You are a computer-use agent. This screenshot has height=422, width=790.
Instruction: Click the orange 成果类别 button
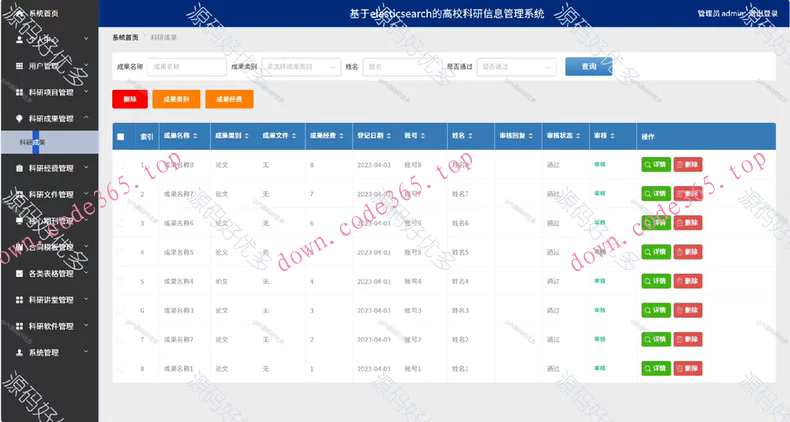click(176, 99)
